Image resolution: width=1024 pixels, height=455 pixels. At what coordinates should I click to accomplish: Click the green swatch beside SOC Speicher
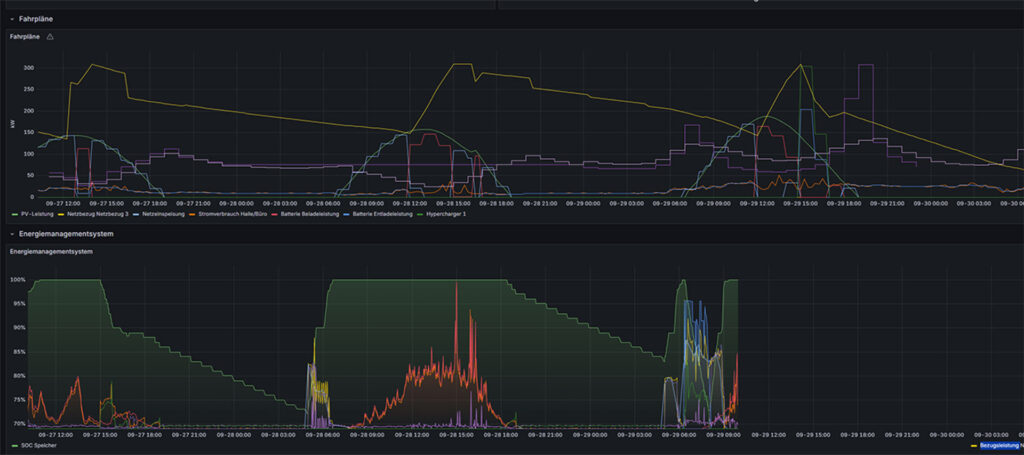13,445
